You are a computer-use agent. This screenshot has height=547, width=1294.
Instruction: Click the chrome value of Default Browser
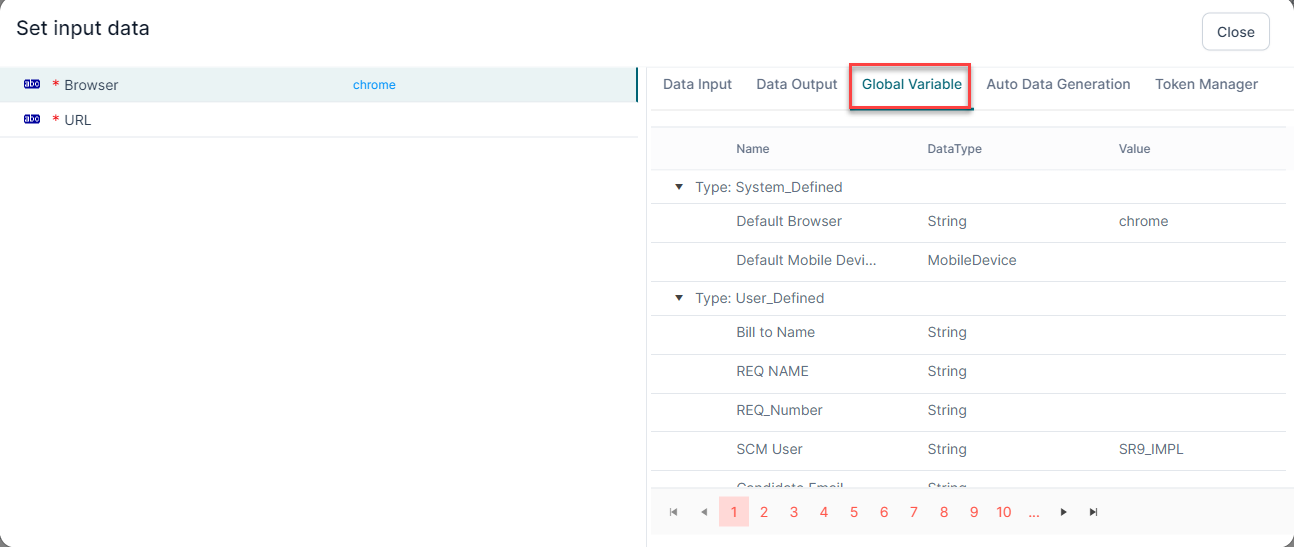[1143, 221]
